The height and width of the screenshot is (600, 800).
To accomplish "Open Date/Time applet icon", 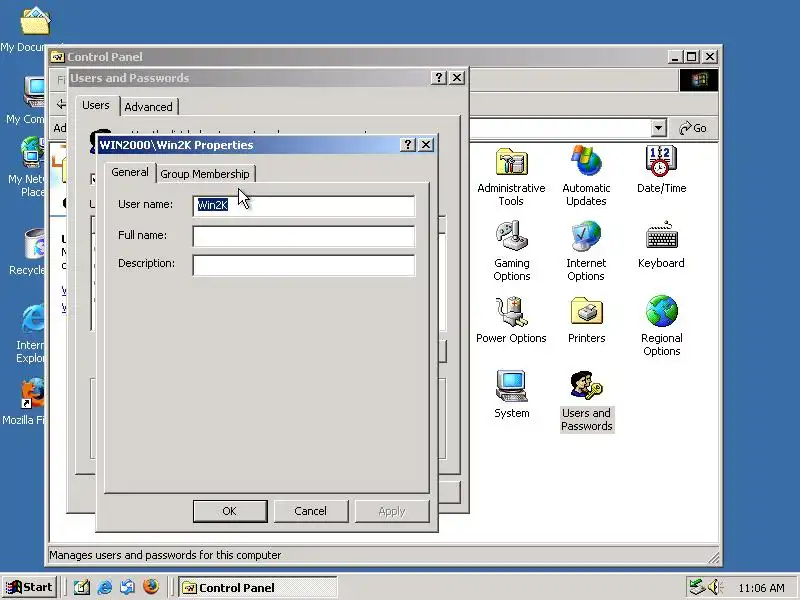I will click(661, 170).
